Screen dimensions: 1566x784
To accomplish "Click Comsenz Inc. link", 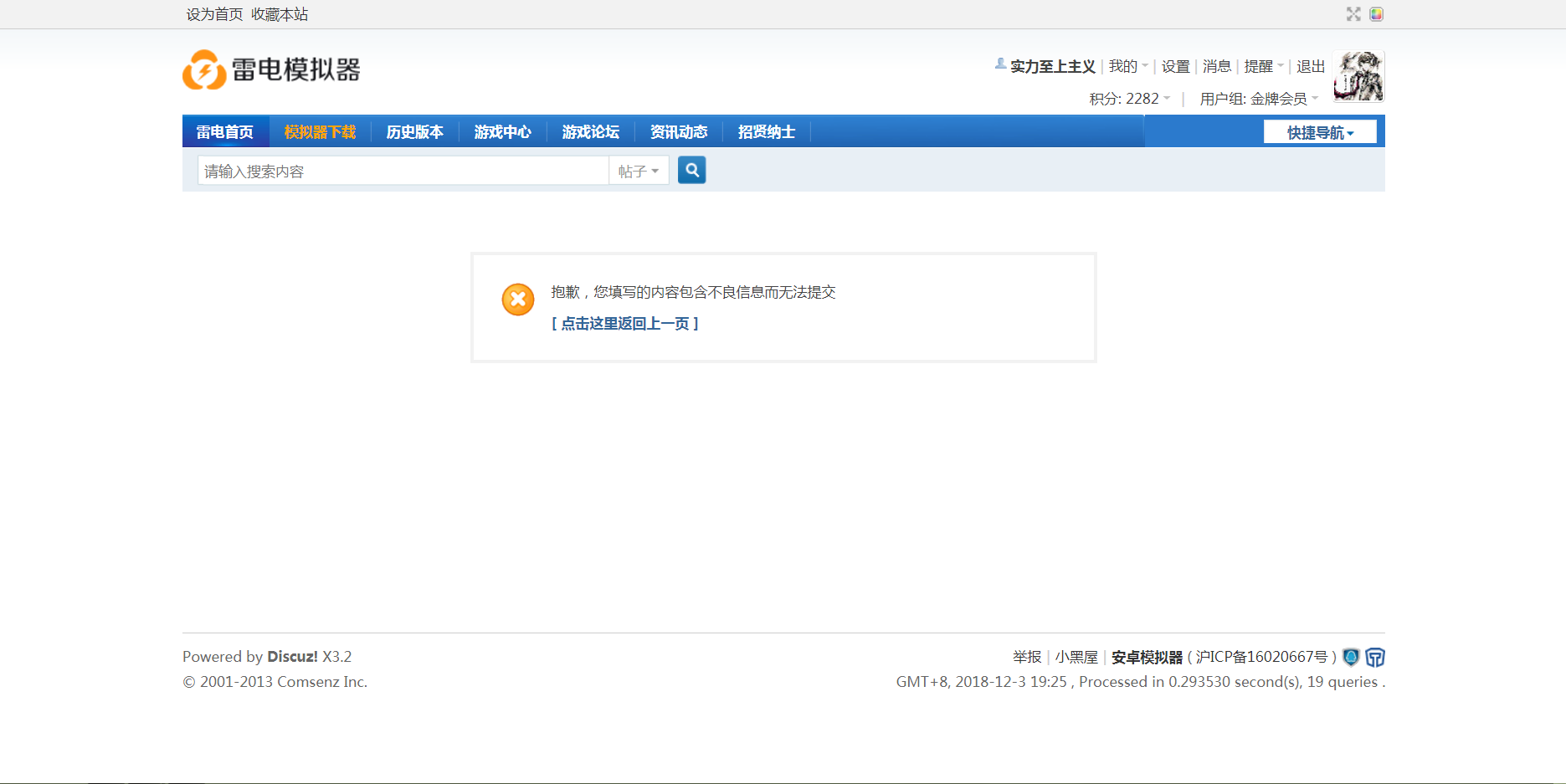I will tap(322, 682).
